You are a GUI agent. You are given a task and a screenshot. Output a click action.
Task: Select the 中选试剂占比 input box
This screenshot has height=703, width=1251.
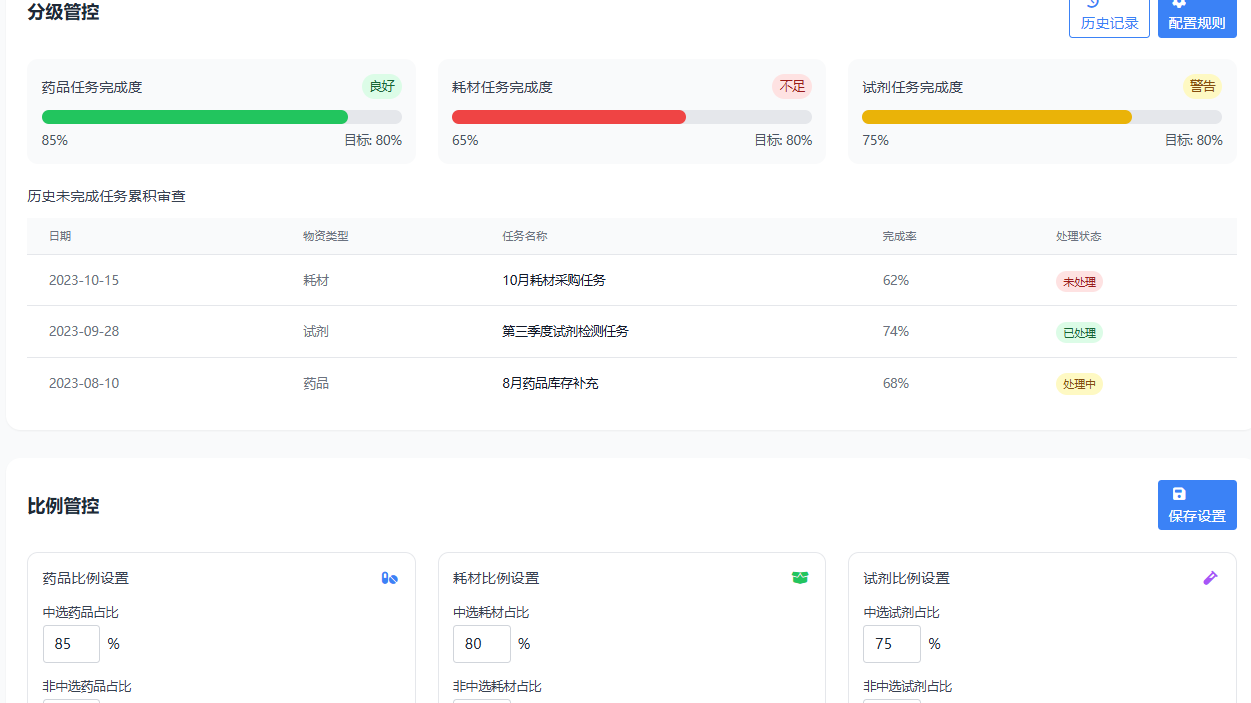pos(891,644)
